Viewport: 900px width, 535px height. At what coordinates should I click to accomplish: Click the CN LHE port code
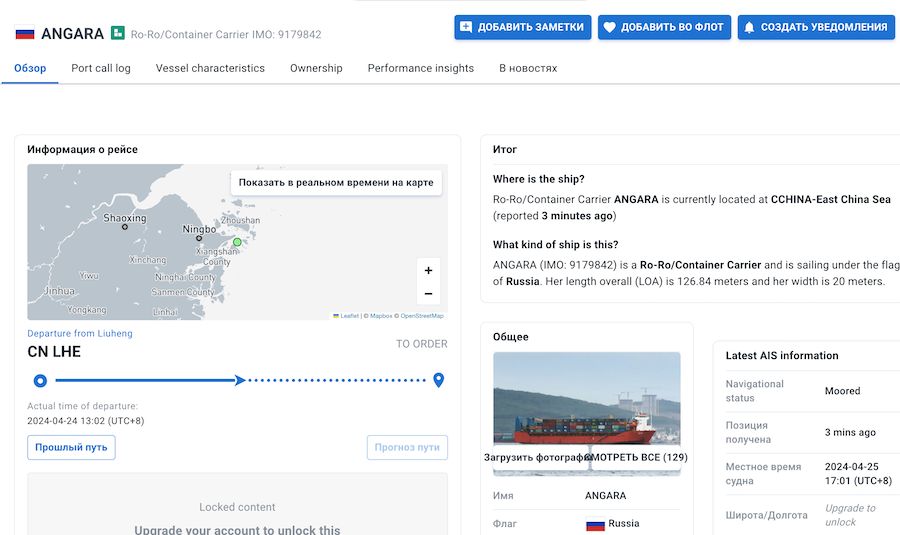(54, 352)
